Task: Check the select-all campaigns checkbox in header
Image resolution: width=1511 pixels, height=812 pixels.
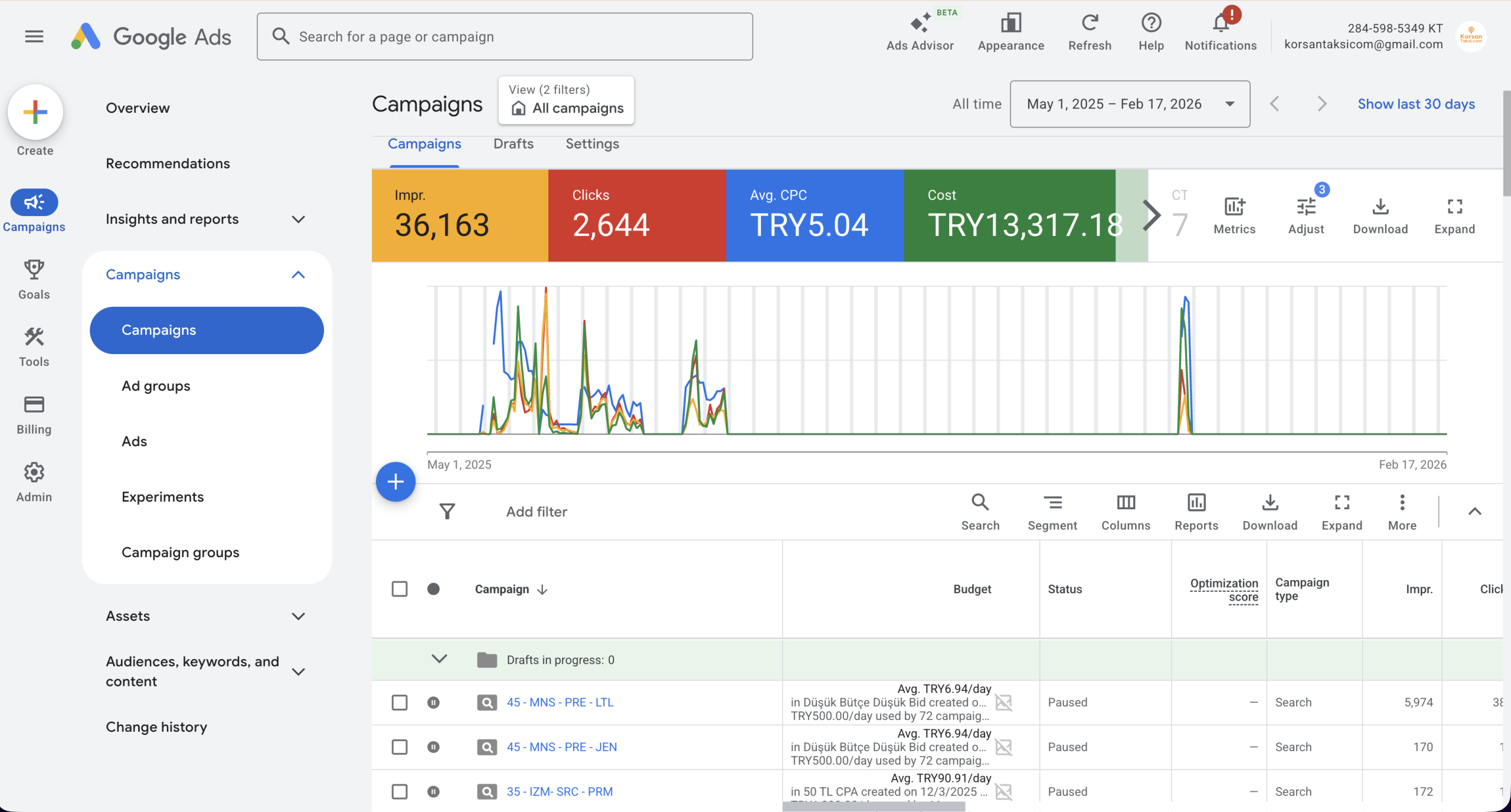Action: click(x=400, y=589)
